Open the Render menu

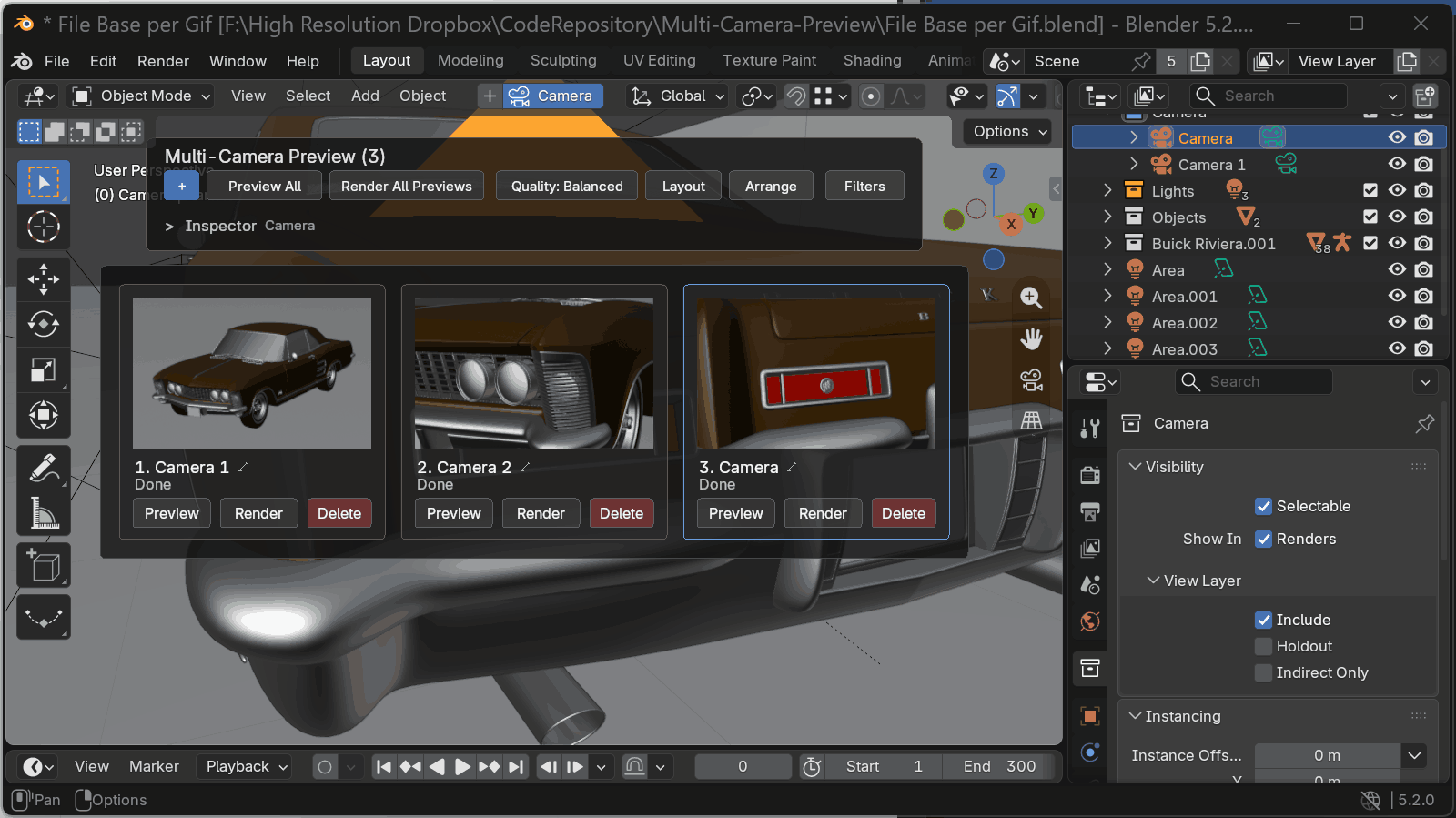coord(163,61)
